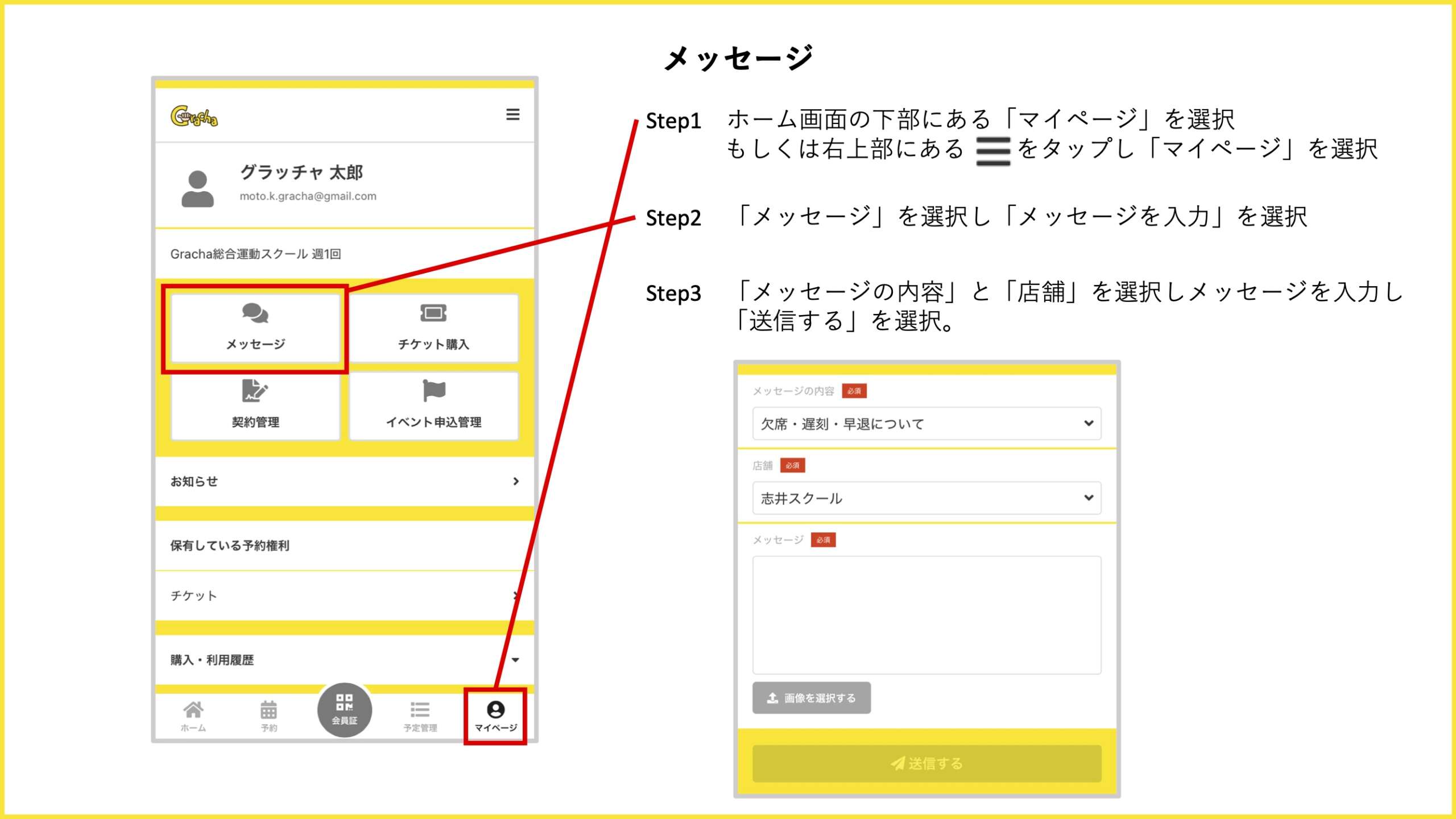Open the 店舗 dropdown showing 志井スクール

pyautogui.click(x=926, y=498)
